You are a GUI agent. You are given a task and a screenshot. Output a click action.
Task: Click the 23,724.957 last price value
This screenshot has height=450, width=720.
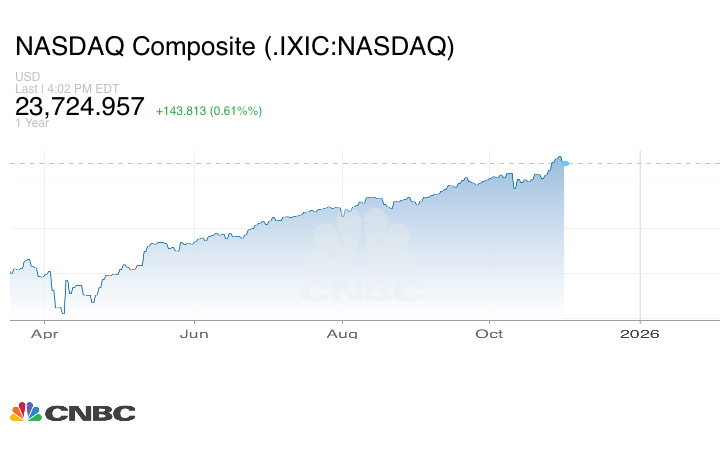click(x=81, y=107)
